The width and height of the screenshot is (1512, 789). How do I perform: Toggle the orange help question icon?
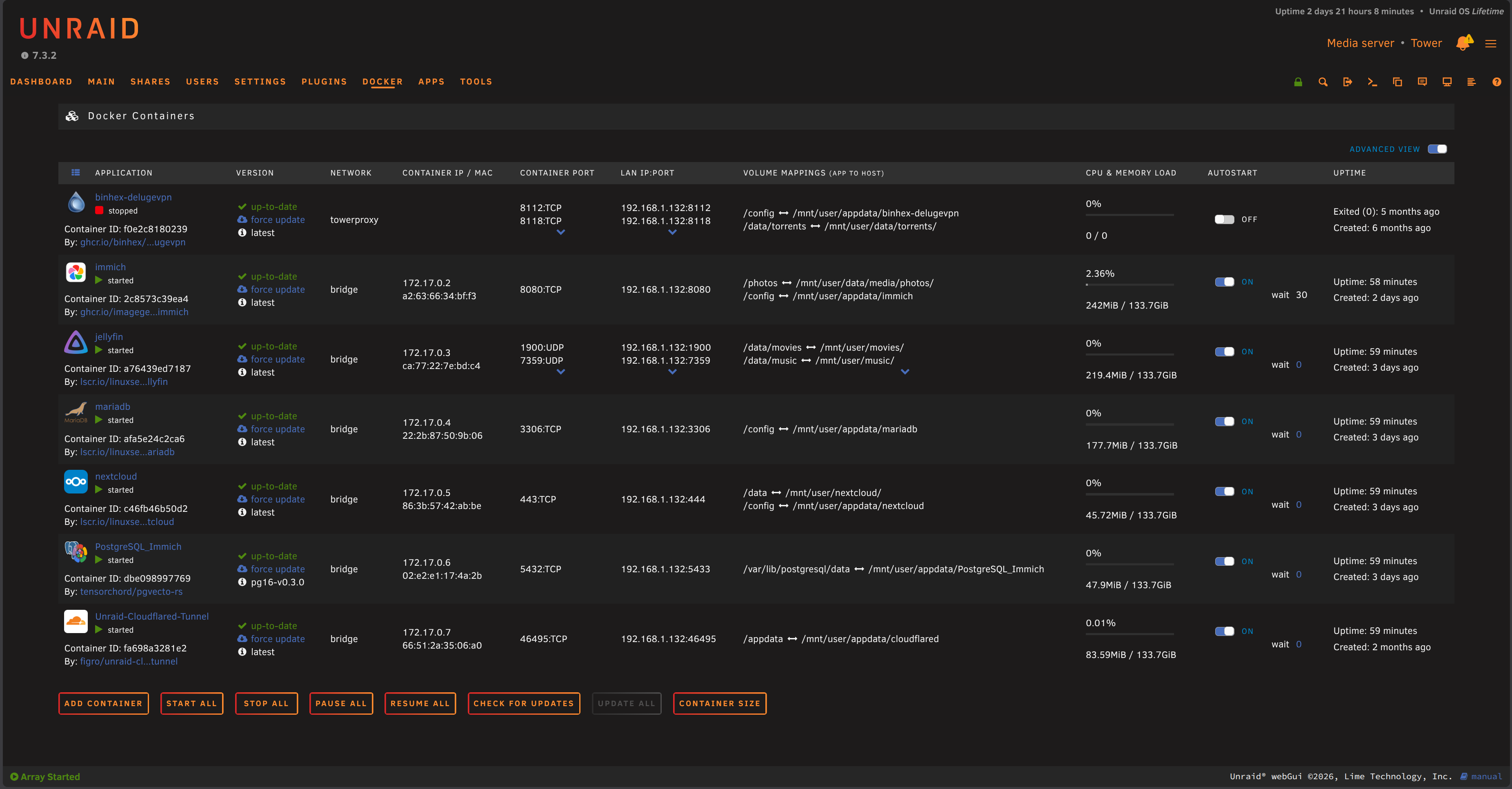[x=1497, y=82]
